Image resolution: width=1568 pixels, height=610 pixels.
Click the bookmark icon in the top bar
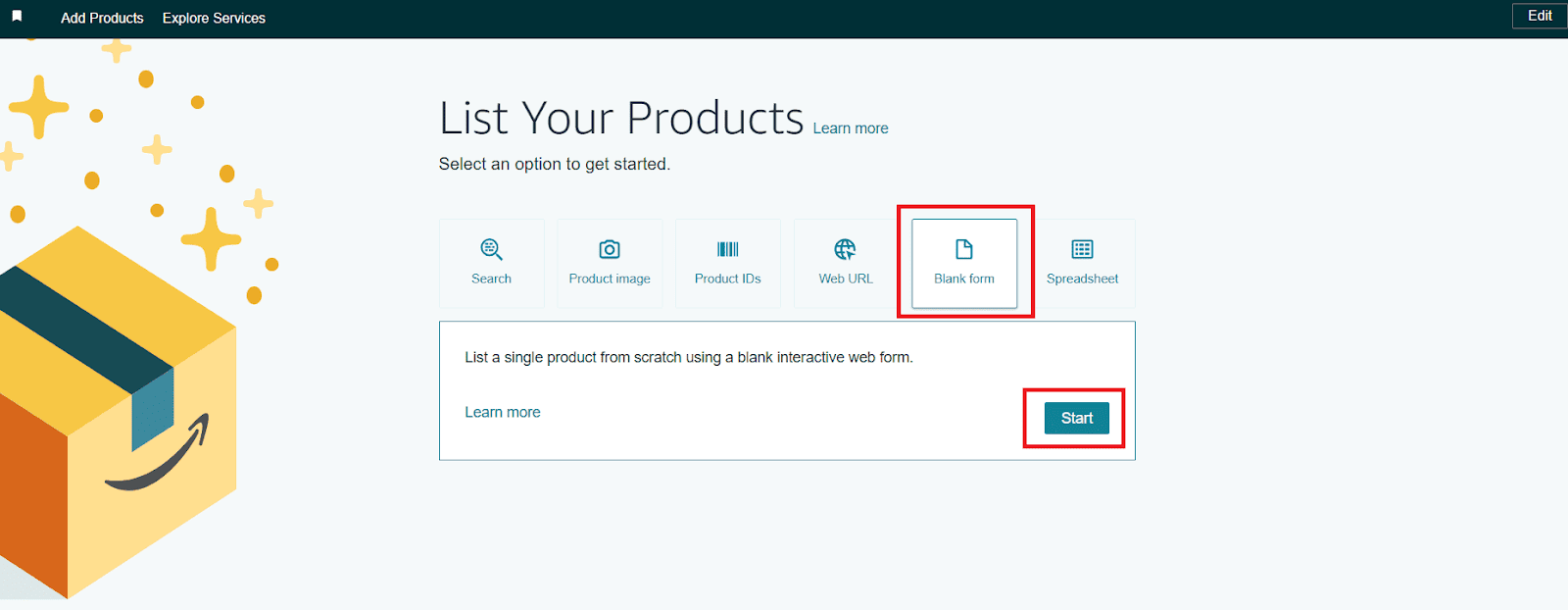pyautogui.click(x=17, y=17)
